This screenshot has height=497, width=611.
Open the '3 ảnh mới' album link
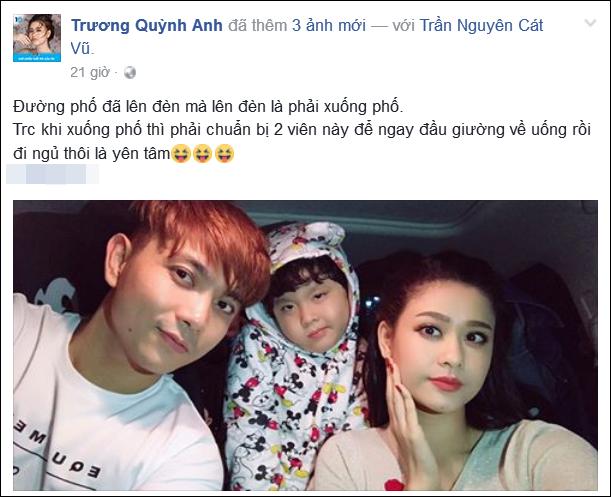(329, 26)
